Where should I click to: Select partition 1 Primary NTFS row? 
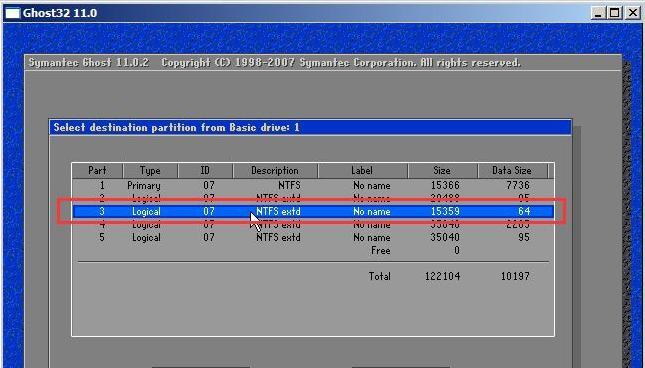point(313,185)
